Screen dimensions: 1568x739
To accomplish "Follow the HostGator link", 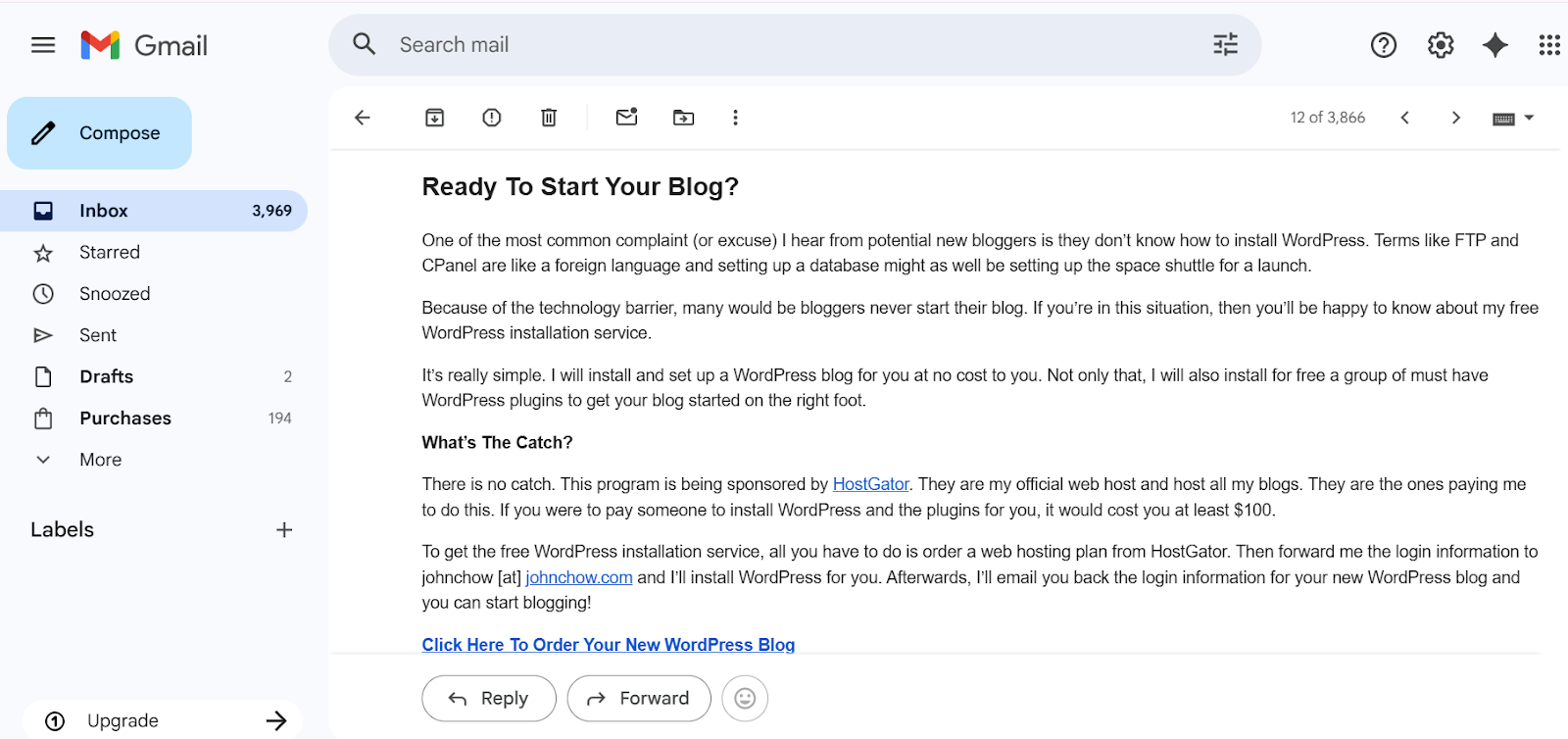I will pos(870,483).
